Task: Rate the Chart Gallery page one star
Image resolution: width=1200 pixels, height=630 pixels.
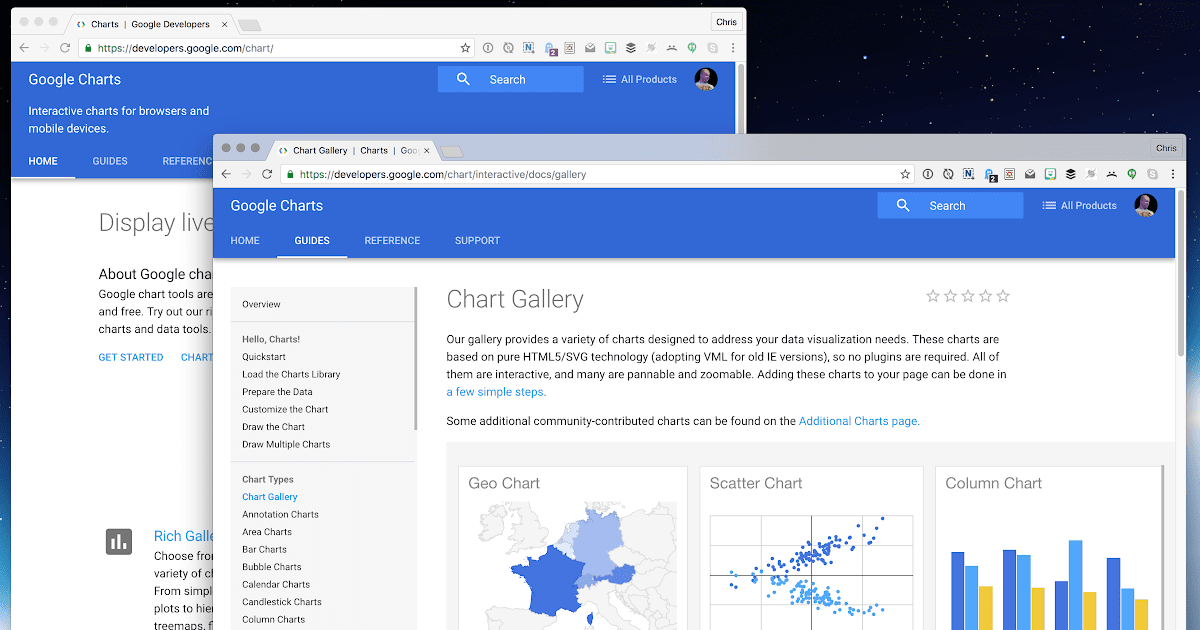Action: pos(933,296)
